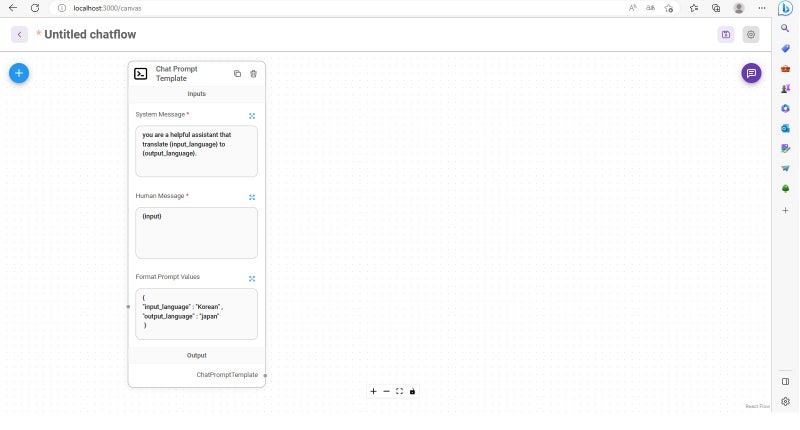Click the ChatPromptTemplate output connector
Image resolution: width=800 pixels, height=430 pixels.
click(x=265, y=375)
